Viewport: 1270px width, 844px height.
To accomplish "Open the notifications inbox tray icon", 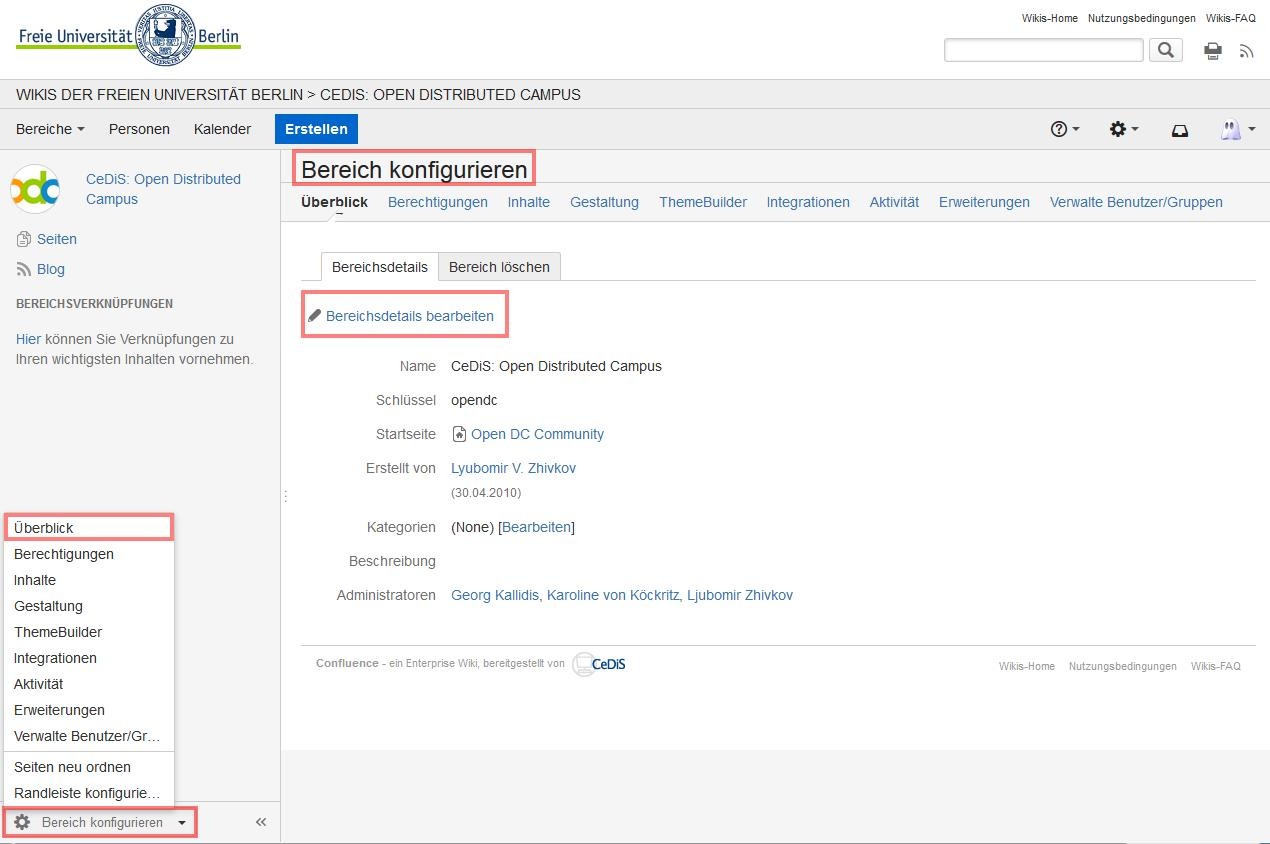I will pos(1180,130).
